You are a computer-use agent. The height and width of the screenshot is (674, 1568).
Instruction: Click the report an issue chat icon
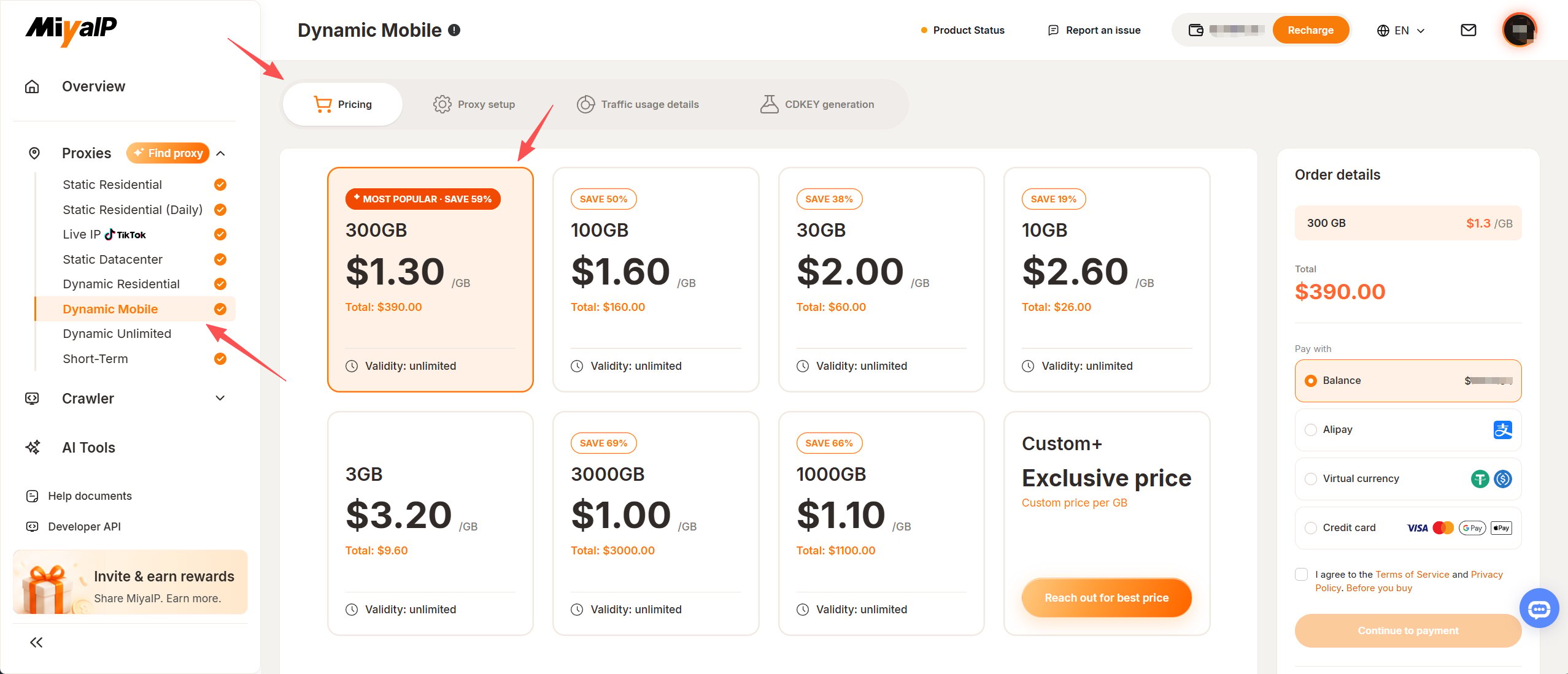1054,30
